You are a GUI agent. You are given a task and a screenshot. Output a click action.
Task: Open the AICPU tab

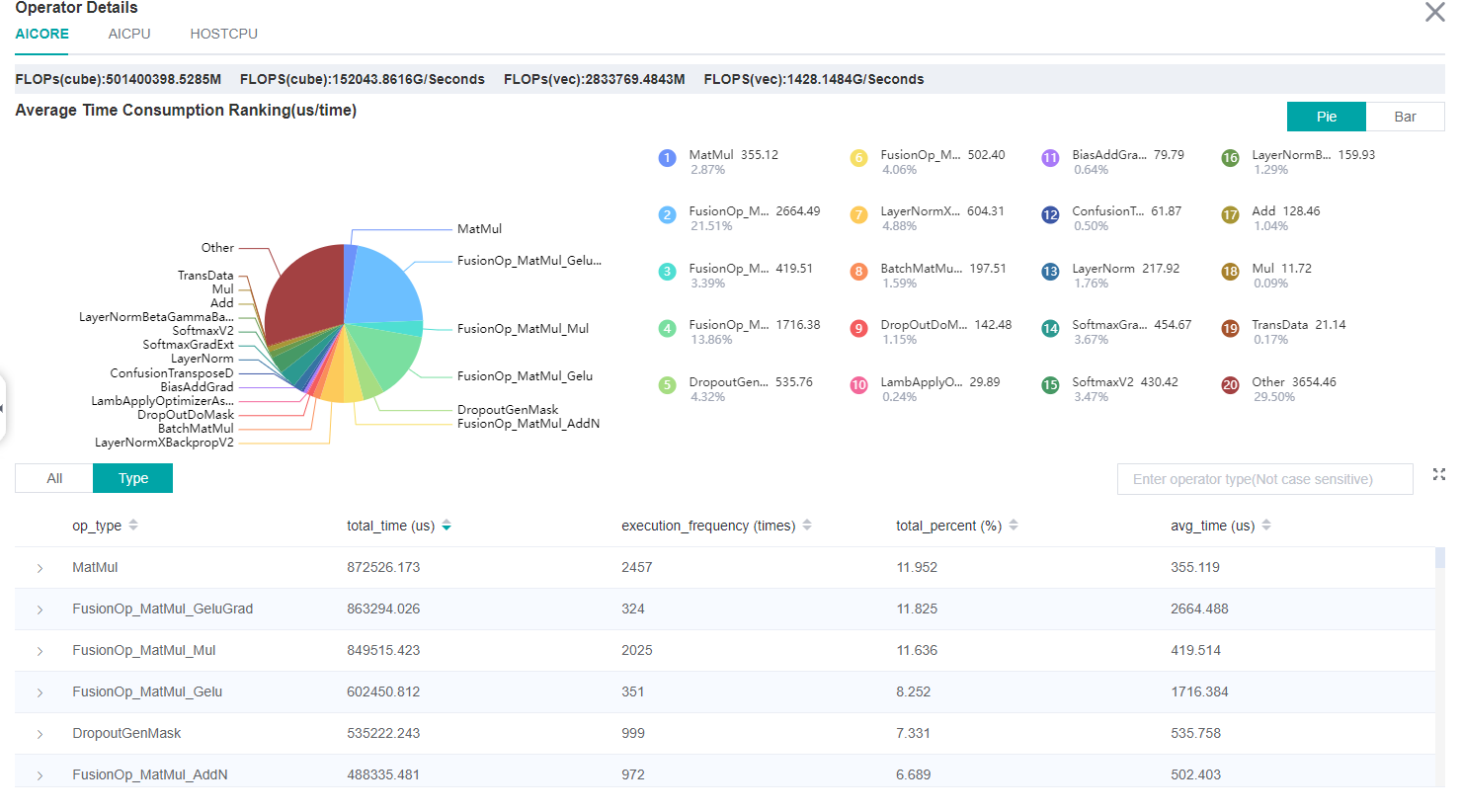tap(129, 34)
